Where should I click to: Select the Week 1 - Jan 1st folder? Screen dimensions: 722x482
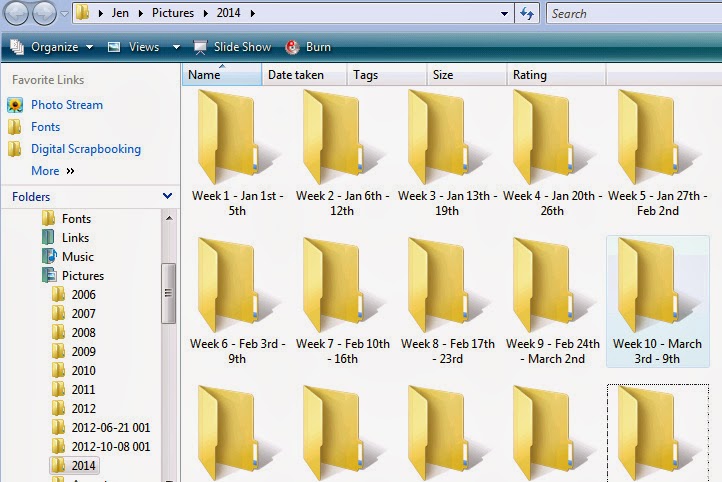(x=238, y=153)
